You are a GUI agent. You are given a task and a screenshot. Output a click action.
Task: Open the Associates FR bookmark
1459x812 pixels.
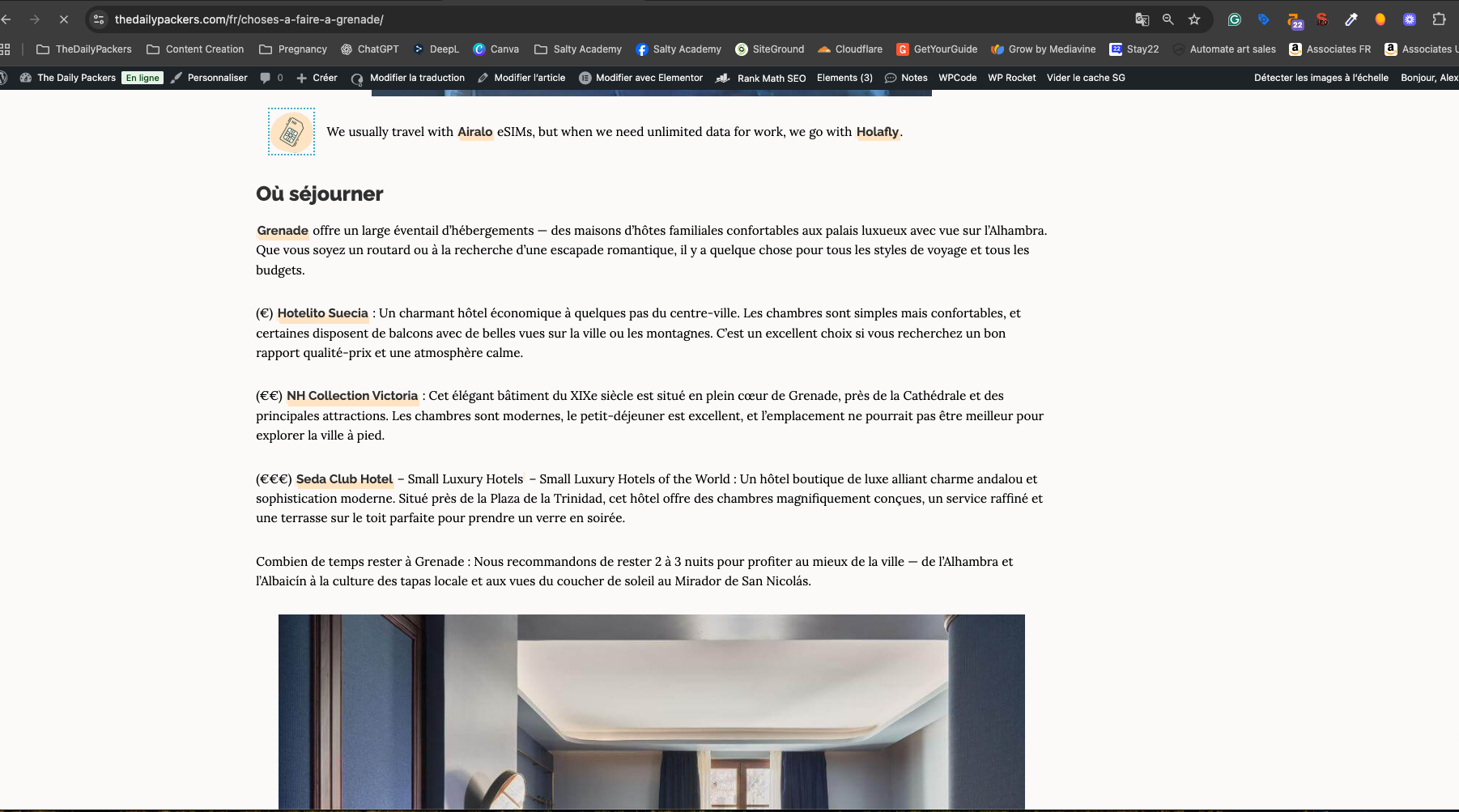[x=1330, y=49]
